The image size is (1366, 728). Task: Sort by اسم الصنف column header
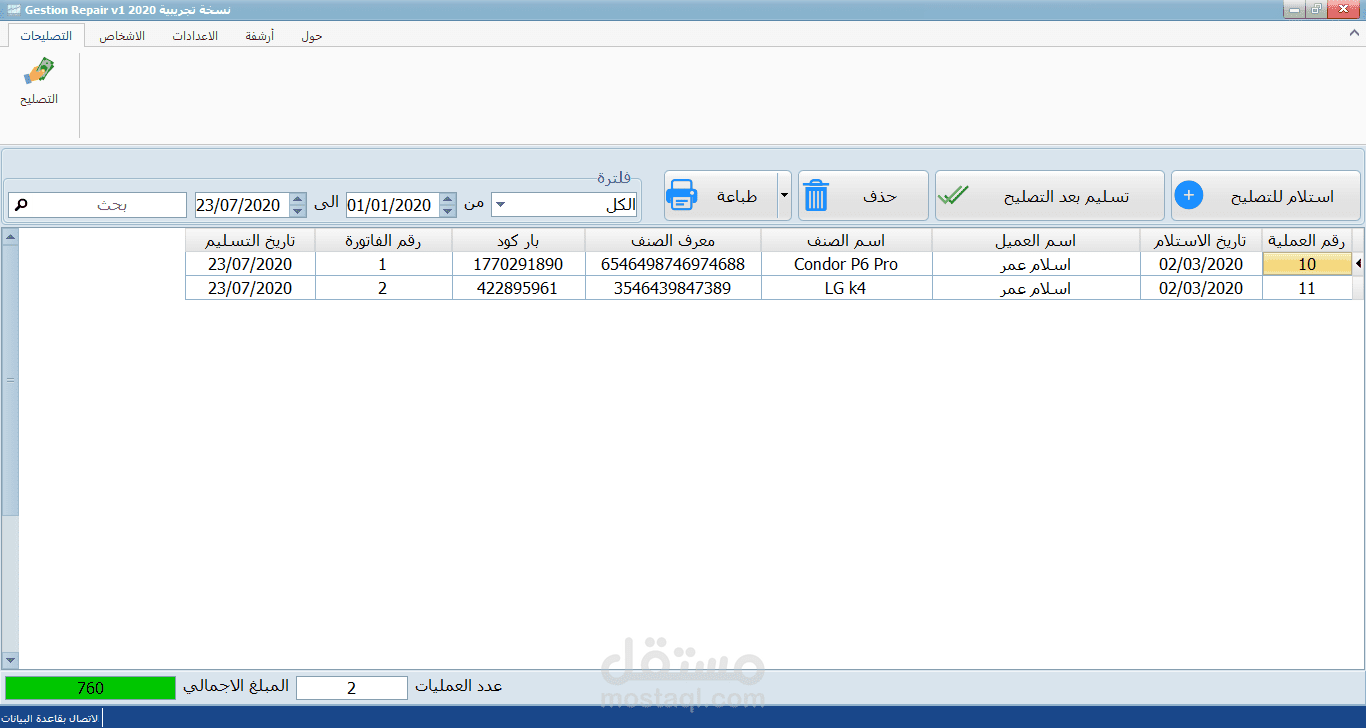coord(846,240)
